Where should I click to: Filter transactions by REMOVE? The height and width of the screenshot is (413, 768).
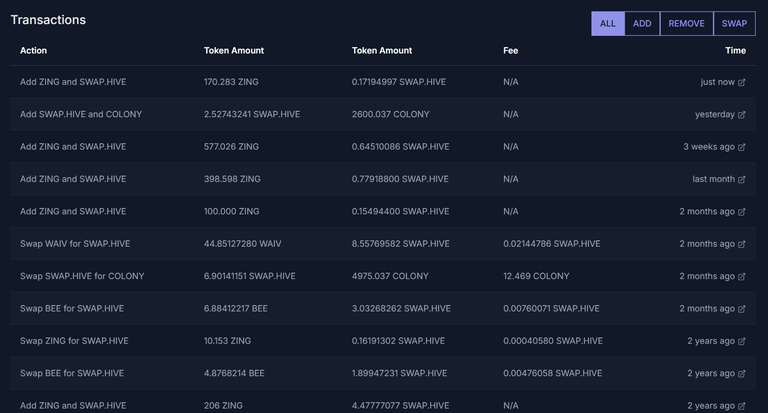687,24
